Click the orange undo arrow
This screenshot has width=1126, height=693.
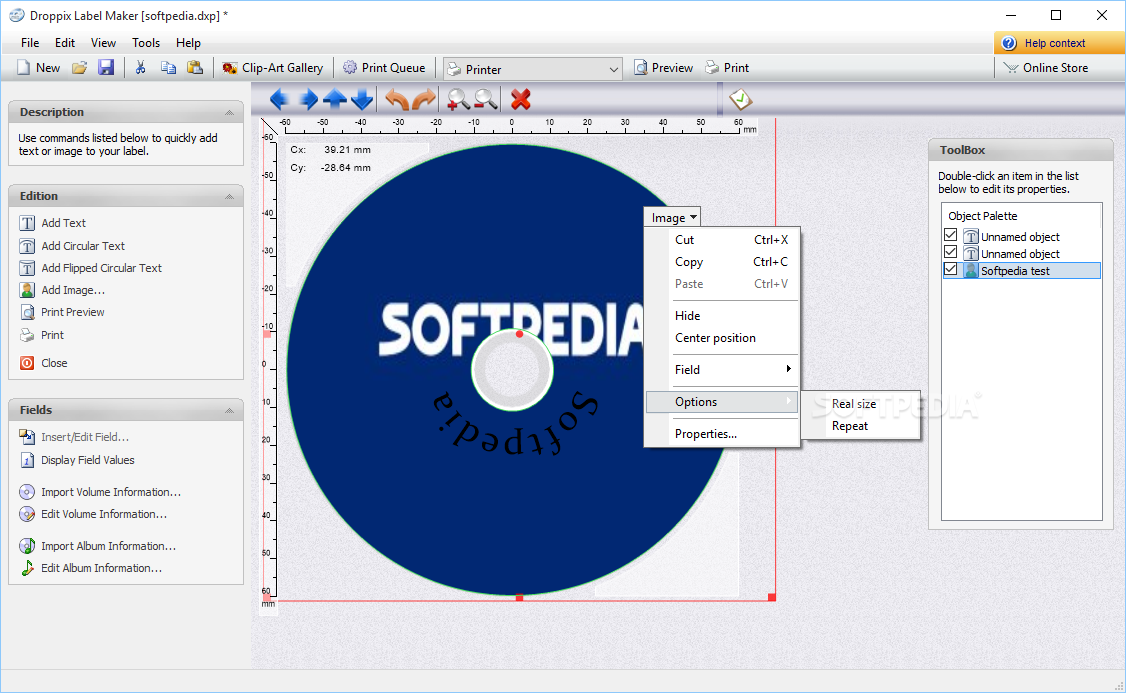396,99
